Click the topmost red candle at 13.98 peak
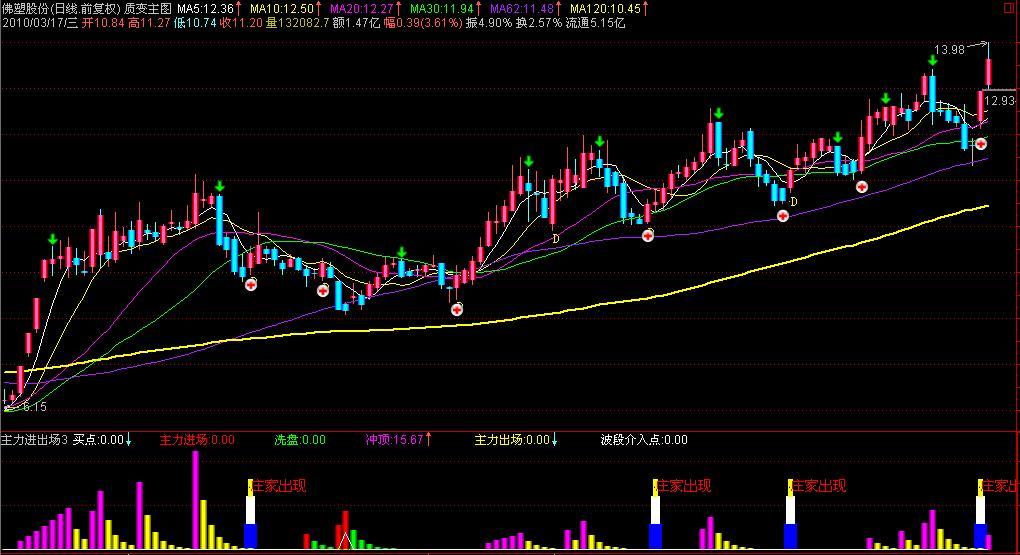The width and height of the screenshot is (1020, 555). [989, 72]
